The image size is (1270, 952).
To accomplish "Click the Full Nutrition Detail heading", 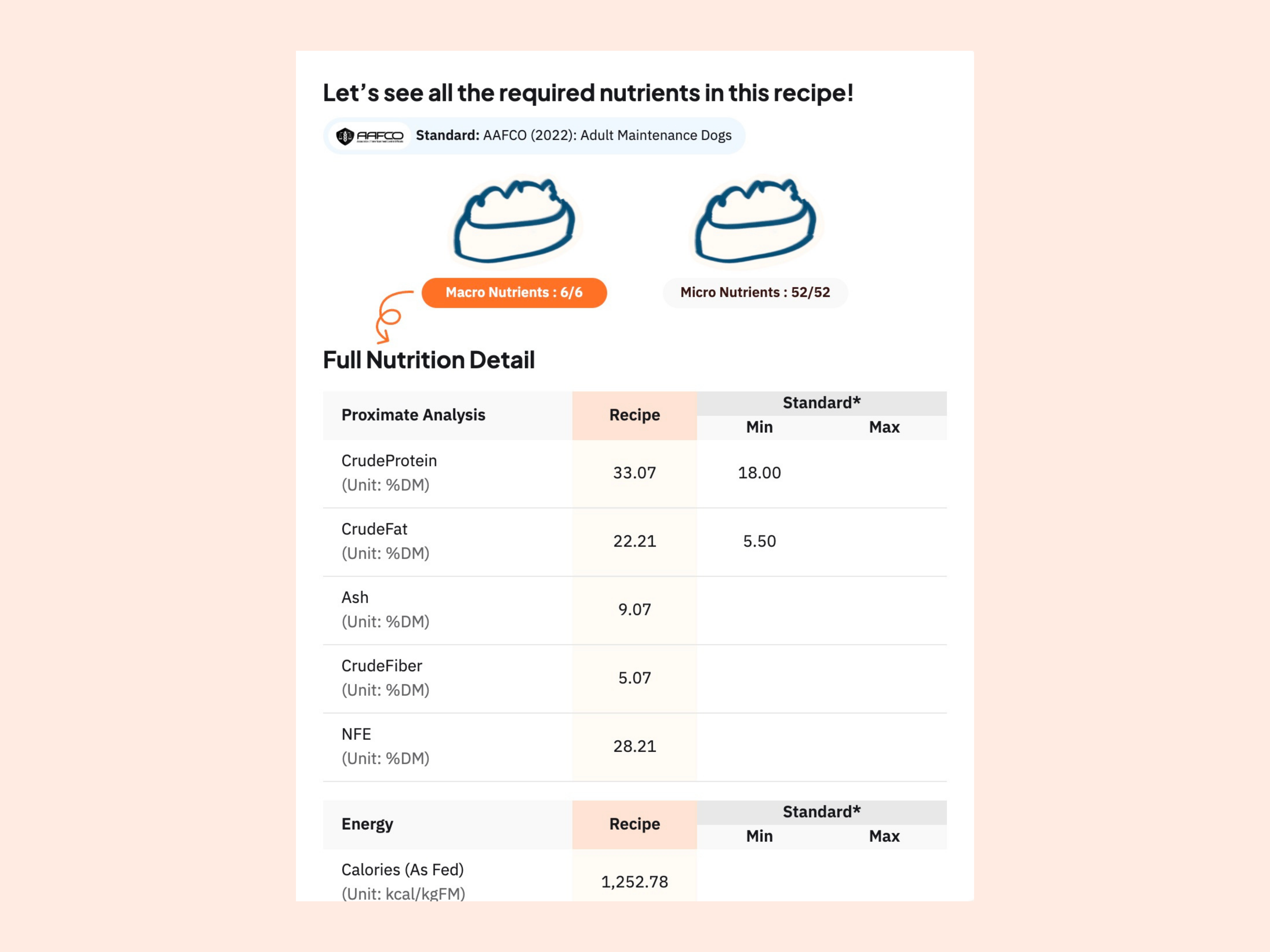I will point(428,360).
